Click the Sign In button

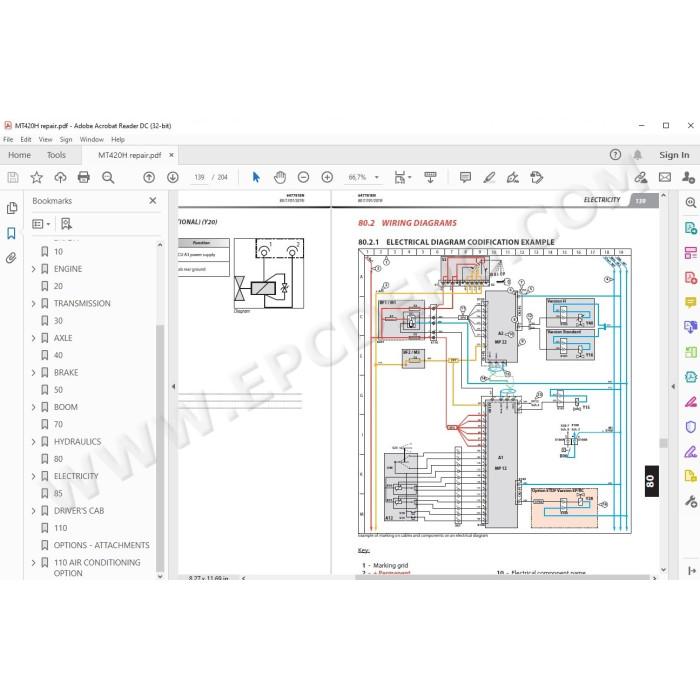click(674, 155)
